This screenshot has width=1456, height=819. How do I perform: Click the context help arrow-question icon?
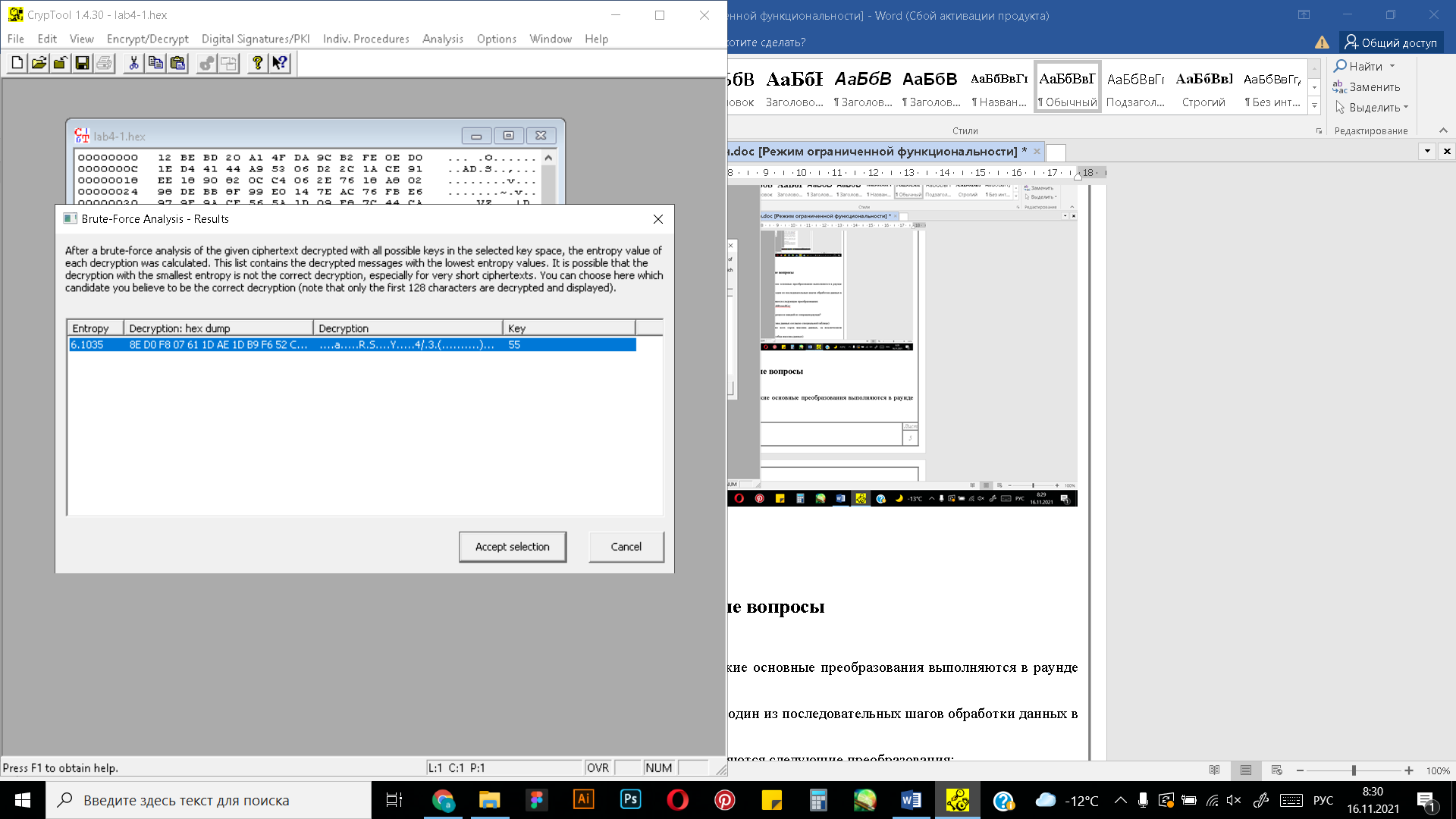click(x=280, y=63)
